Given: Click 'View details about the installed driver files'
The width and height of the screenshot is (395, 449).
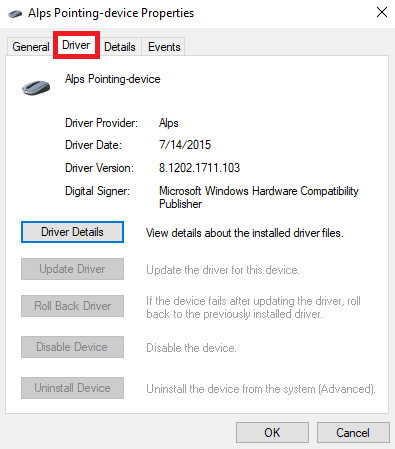Looking at the screenshot, I should (245, 233).
